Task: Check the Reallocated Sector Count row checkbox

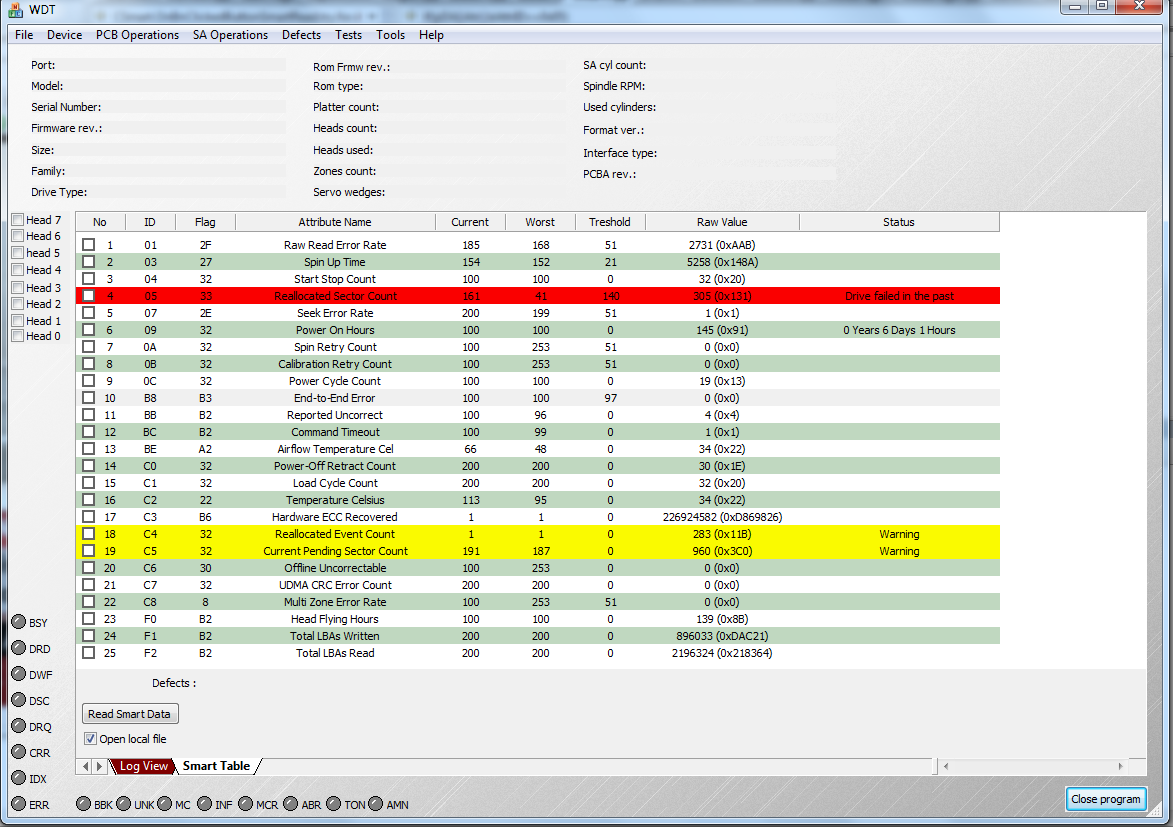Action: [88, 296]
